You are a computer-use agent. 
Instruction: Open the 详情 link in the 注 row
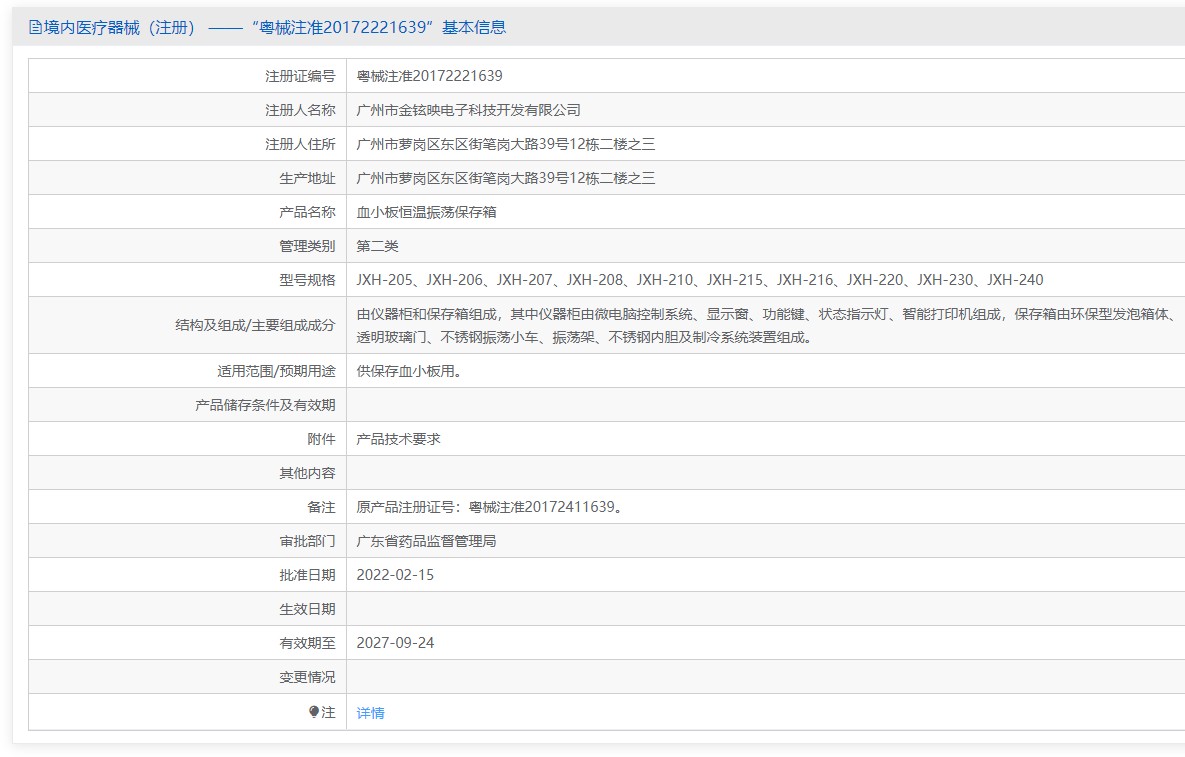coord(370,712)
